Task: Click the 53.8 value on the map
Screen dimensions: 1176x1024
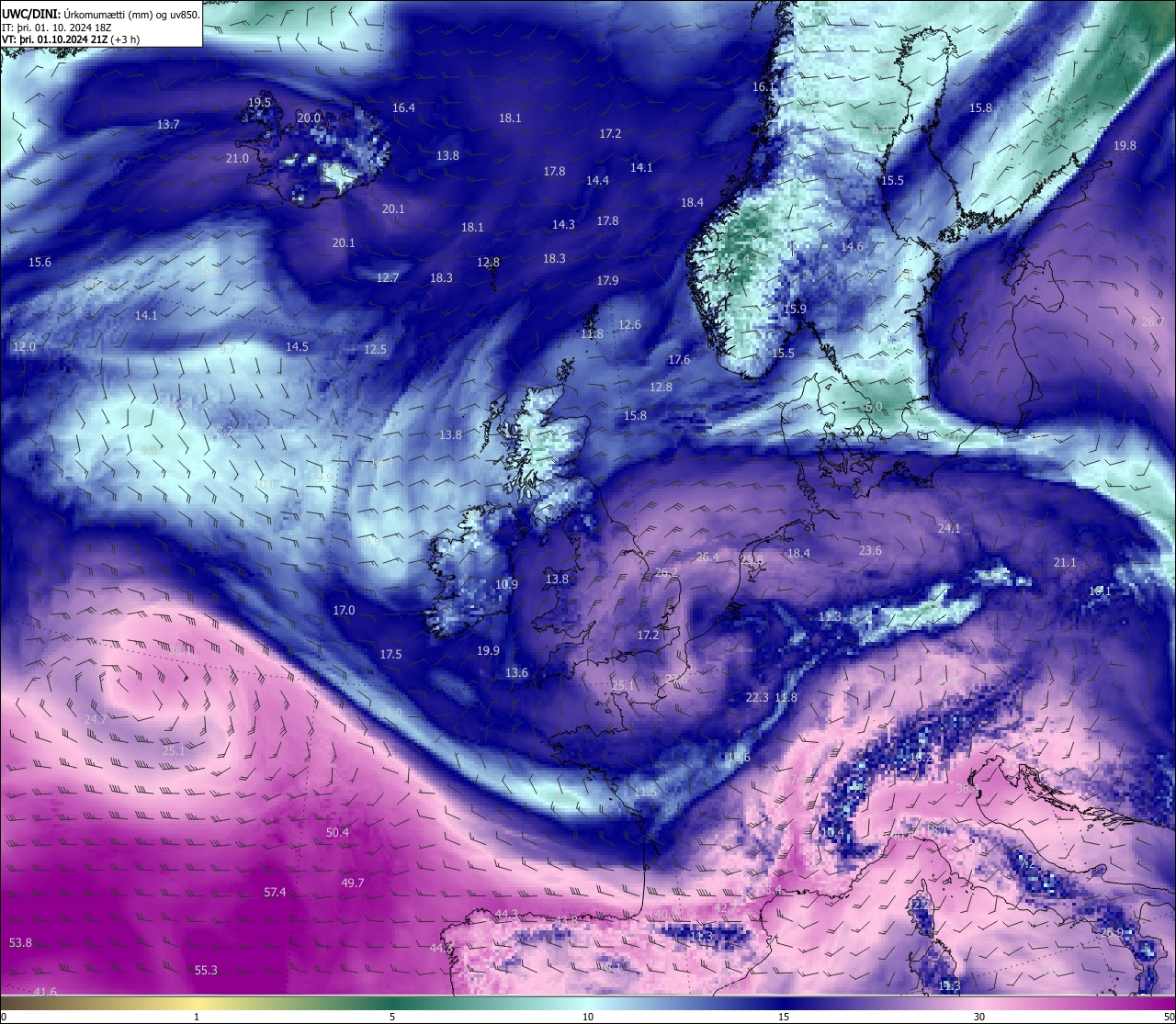Action: [20, 942]
